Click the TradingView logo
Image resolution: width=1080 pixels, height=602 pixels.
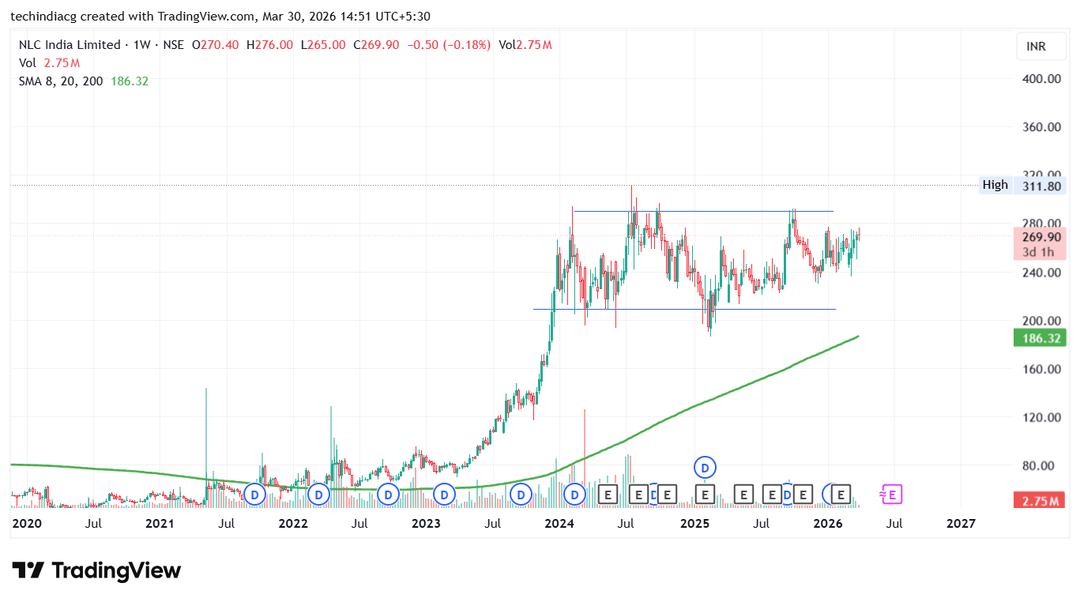coord(96,570)
